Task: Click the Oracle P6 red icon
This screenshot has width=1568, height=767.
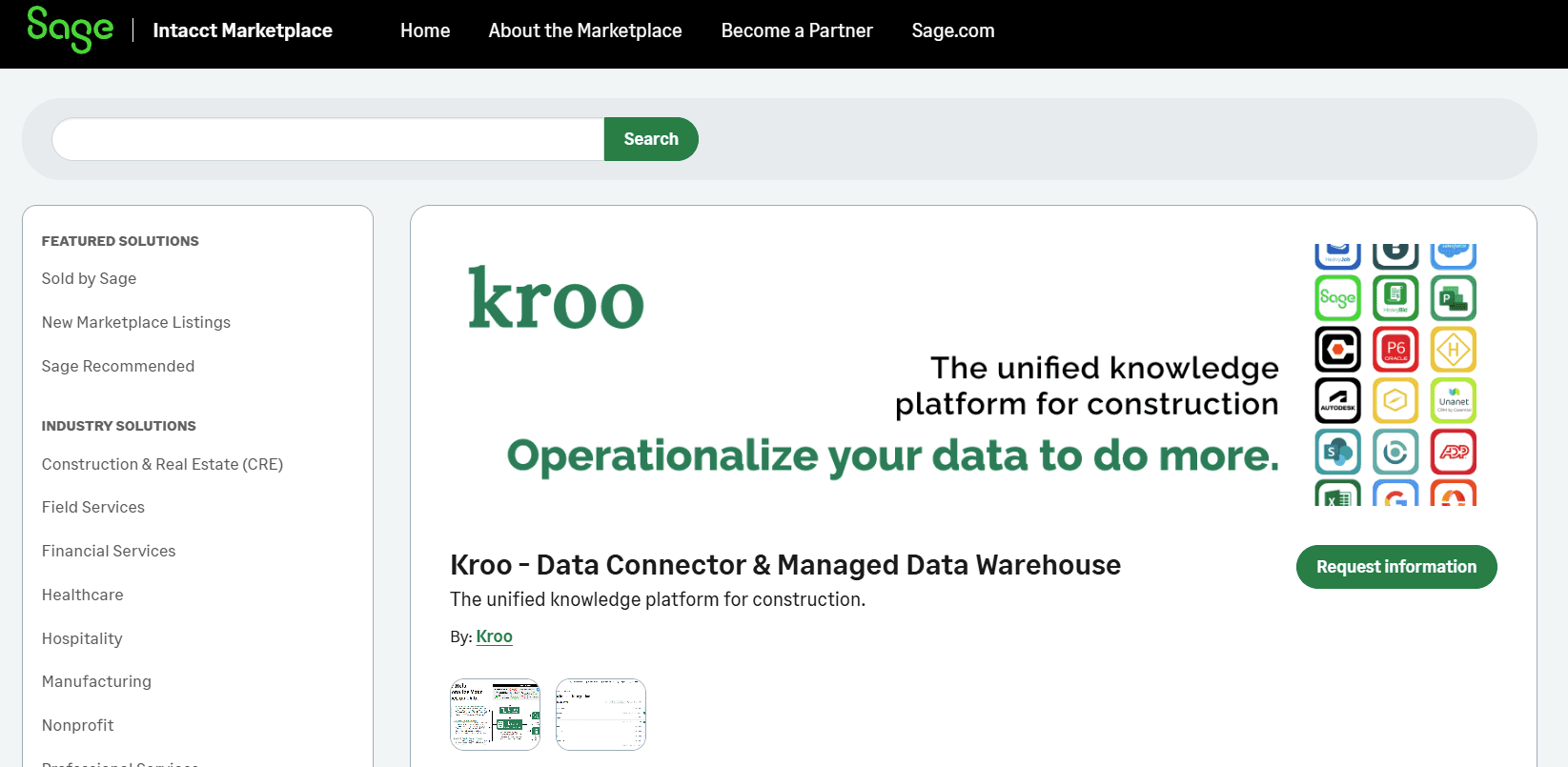Action: (1395, 350)
